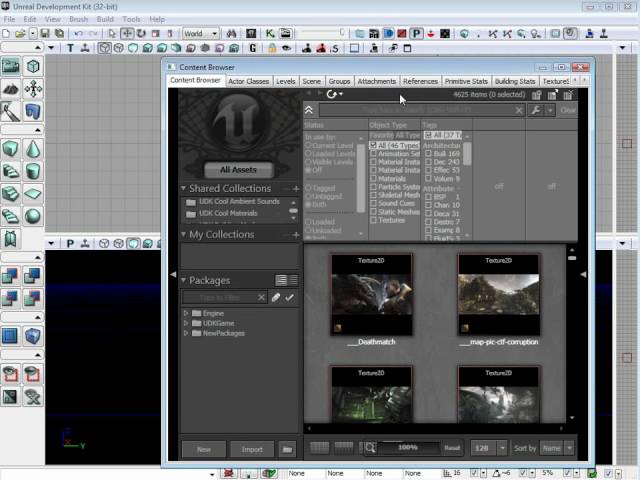Image resolution: width=640 pixels, height=480 pixels.
Task: Click the 100% thumbnail zoom slider
Action: click(x=409, y=447)
